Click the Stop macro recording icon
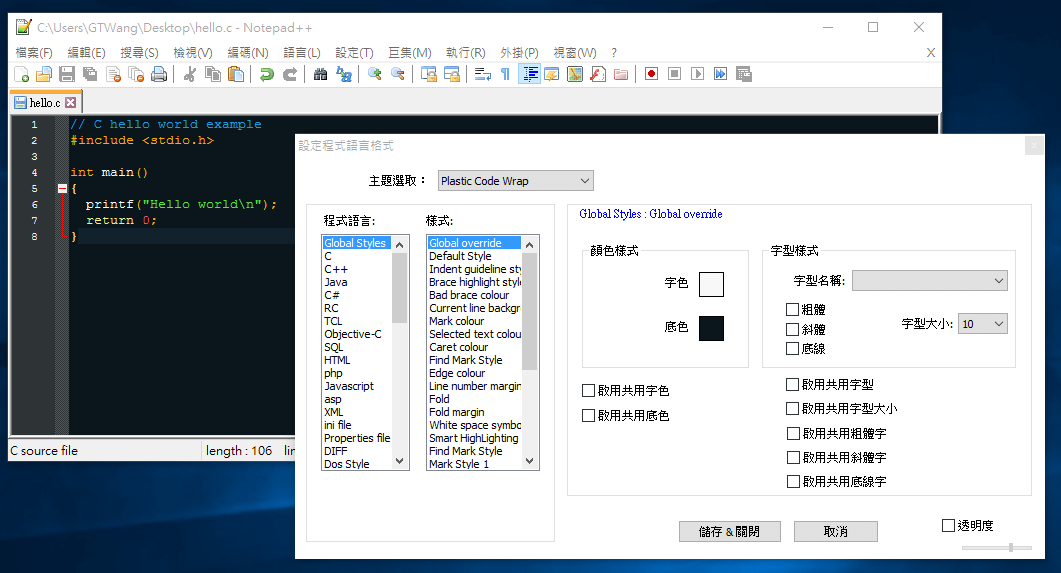 tap(675, 74)
